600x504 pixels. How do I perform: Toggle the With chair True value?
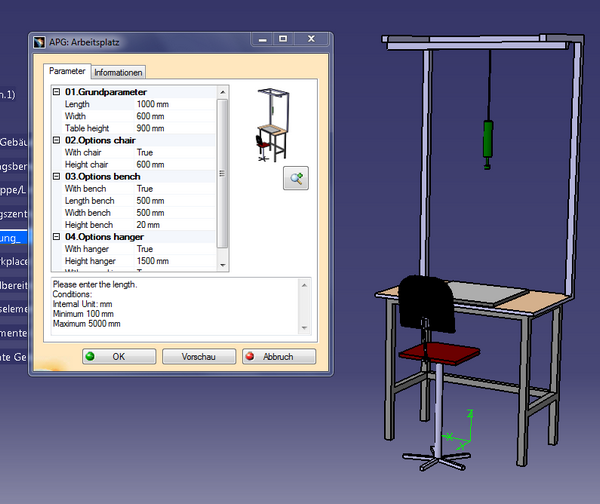coord(145,152)
